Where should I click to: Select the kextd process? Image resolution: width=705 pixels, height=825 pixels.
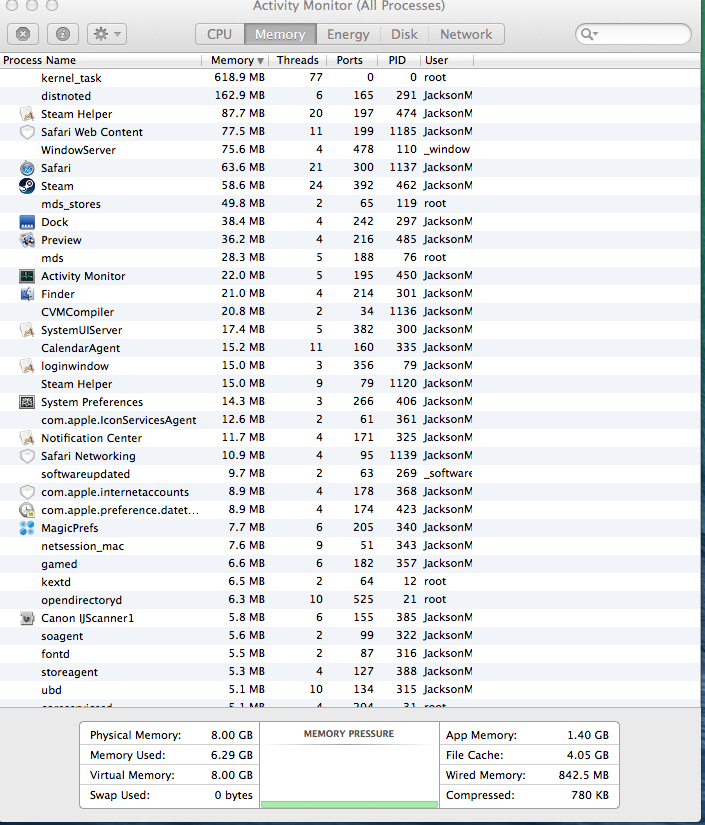tap(352, 582)
